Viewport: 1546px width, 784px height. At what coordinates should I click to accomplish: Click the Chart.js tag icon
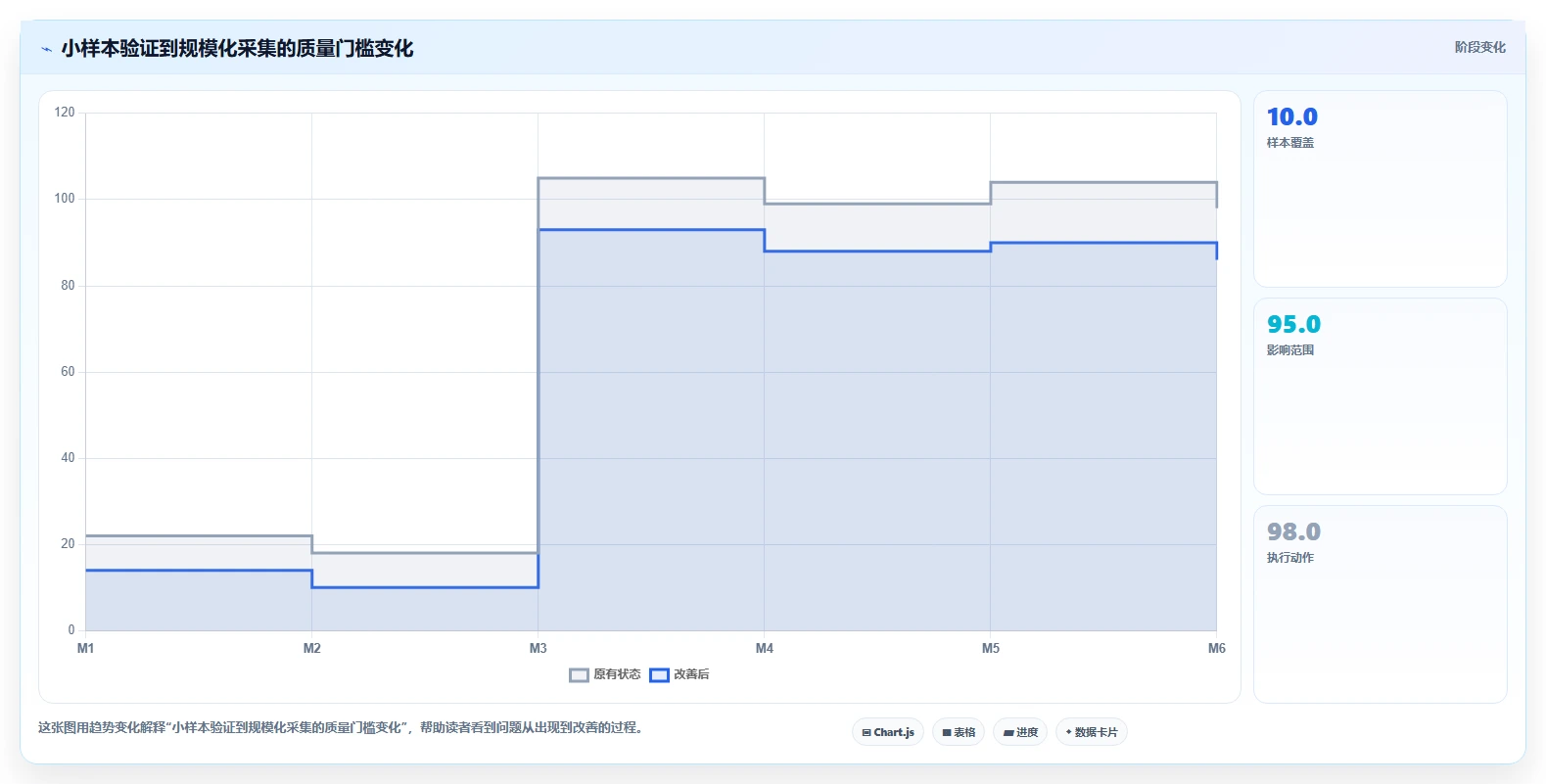tap(867, 732)
